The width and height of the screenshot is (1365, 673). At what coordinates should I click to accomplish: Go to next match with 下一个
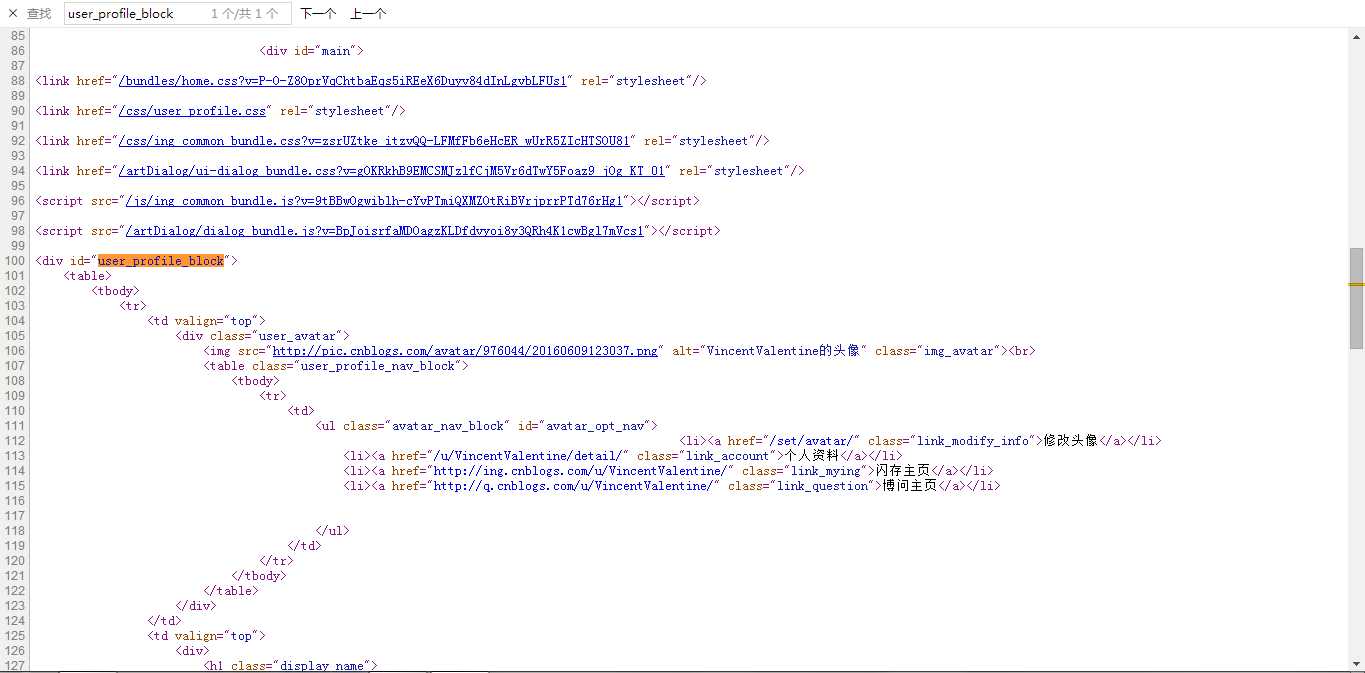318,13
